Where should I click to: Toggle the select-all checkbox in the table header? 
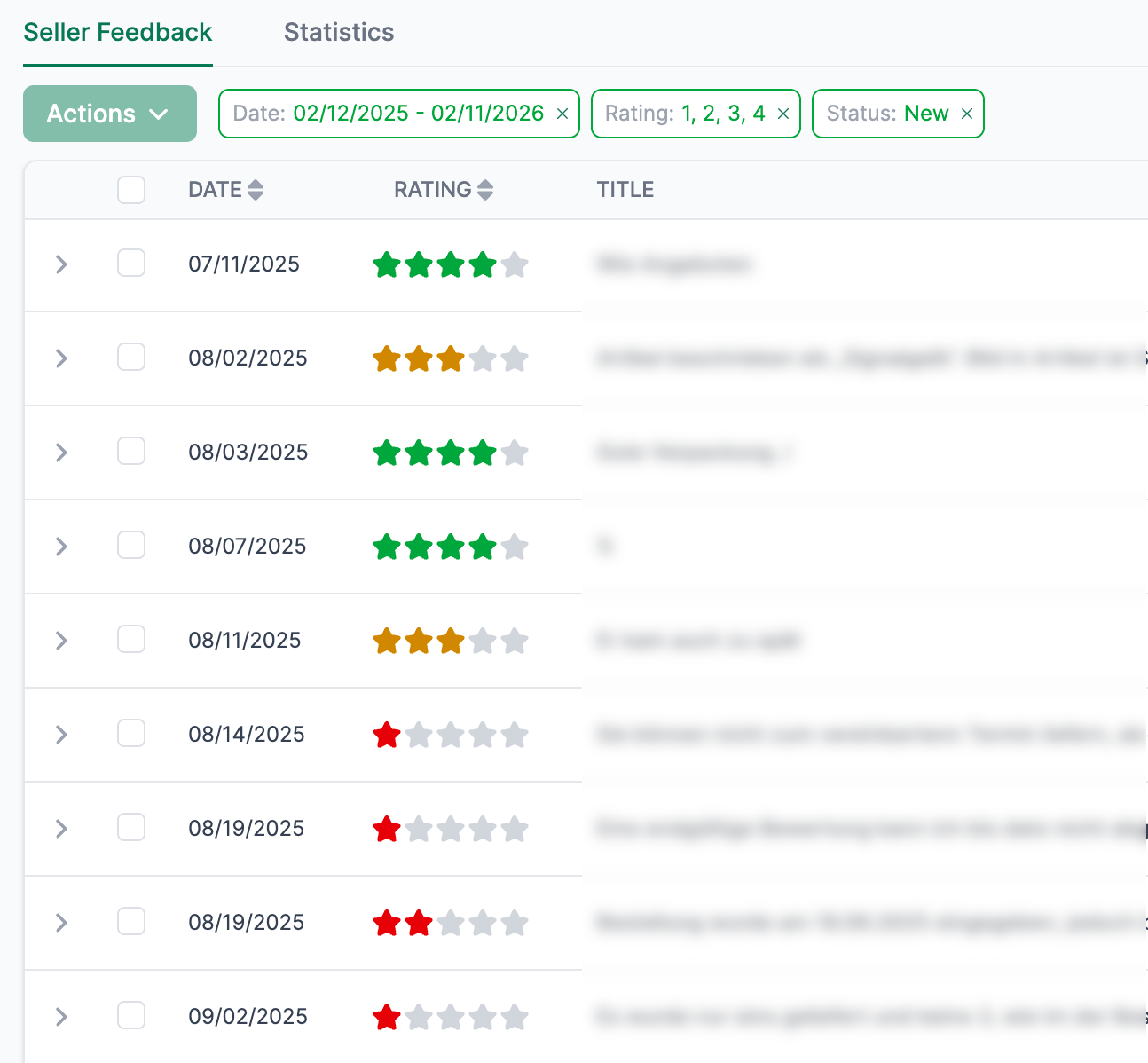point(130,189)
